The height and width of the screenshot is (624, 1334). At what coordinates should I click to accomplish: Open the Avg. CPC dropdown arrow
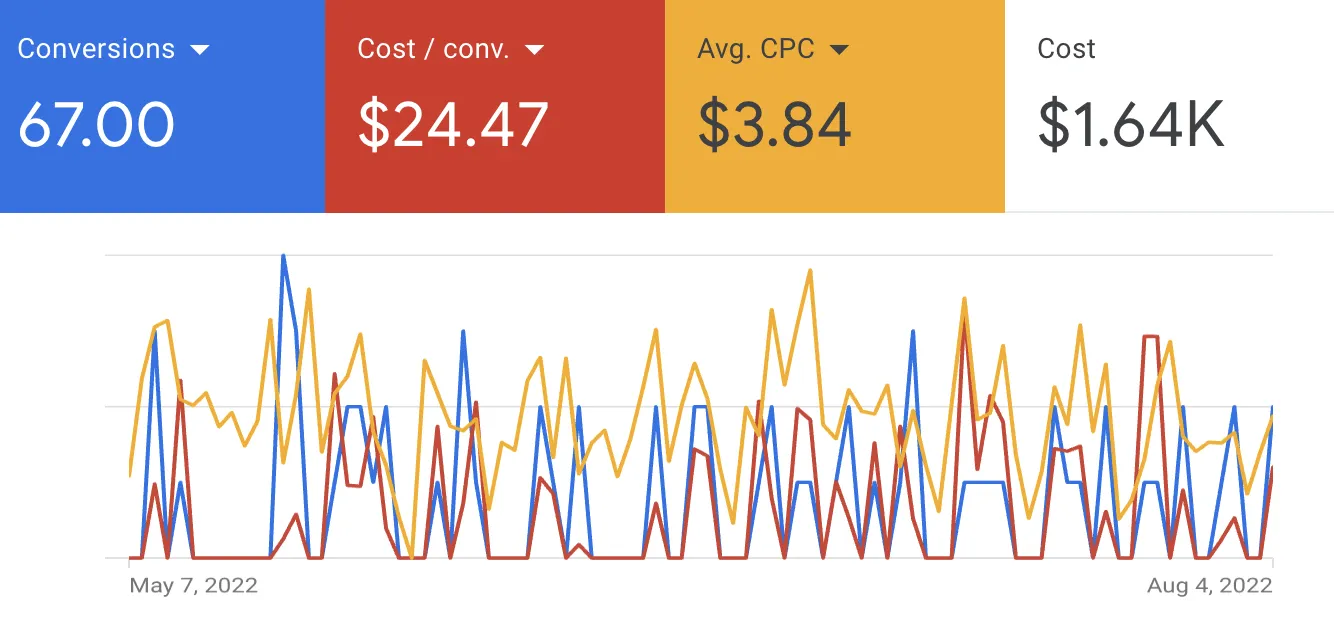pos(839,50)
